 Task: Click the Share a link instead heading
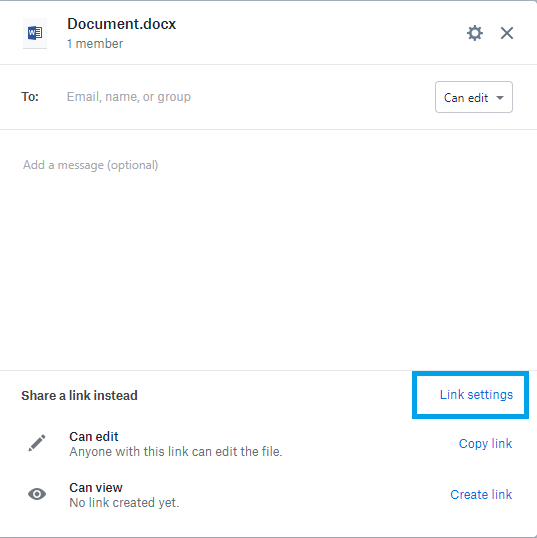click(79, 396)
